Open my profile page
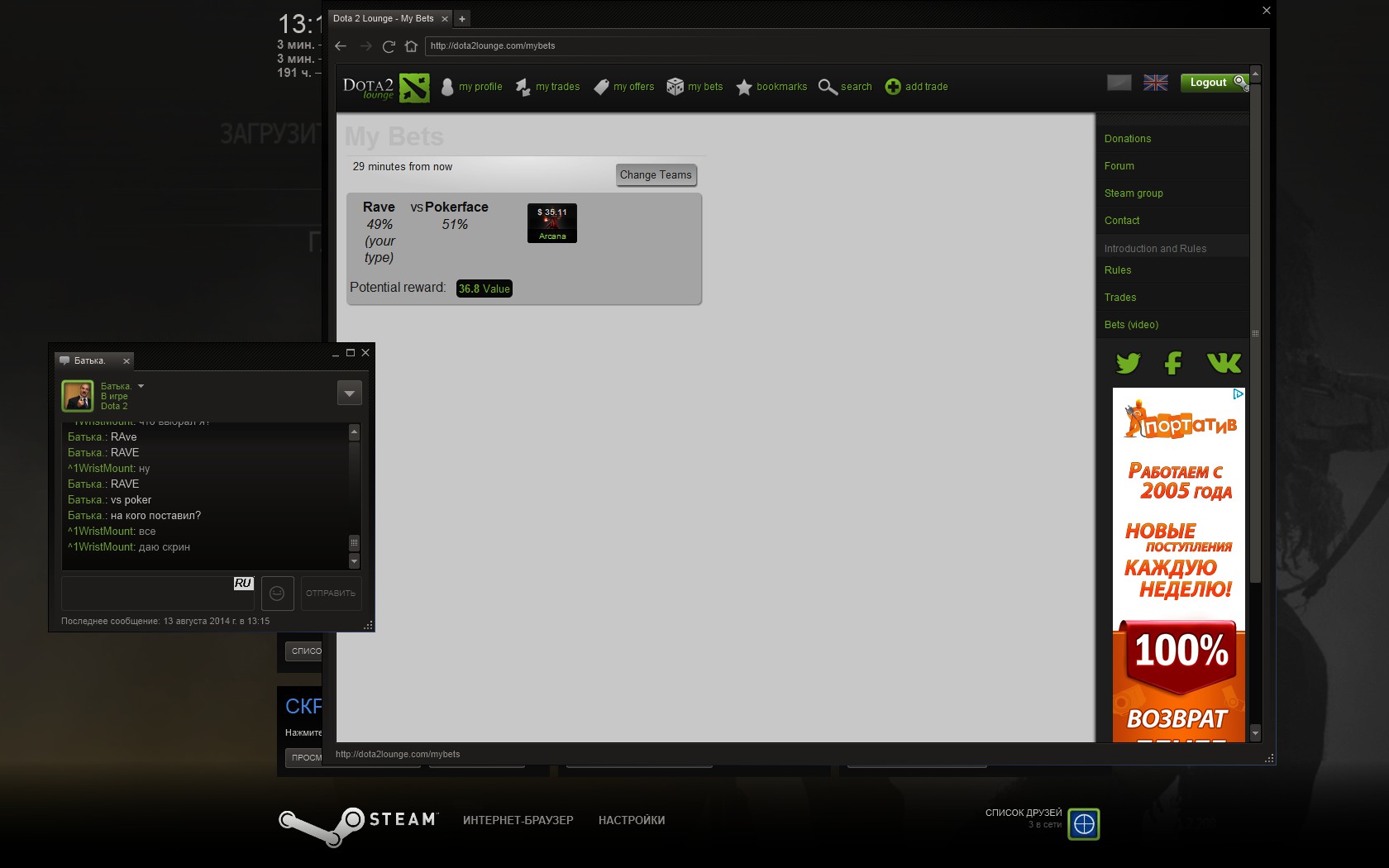Image resolution: width=1389 pixels, height=868 pixels. point(480,87)
